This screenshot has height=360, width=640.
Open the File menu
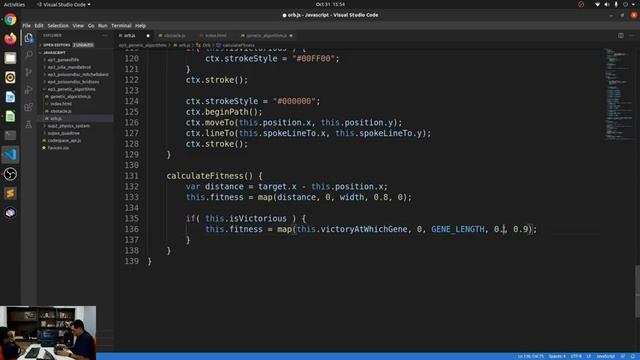pyautogui.click(x=27, y=26)
